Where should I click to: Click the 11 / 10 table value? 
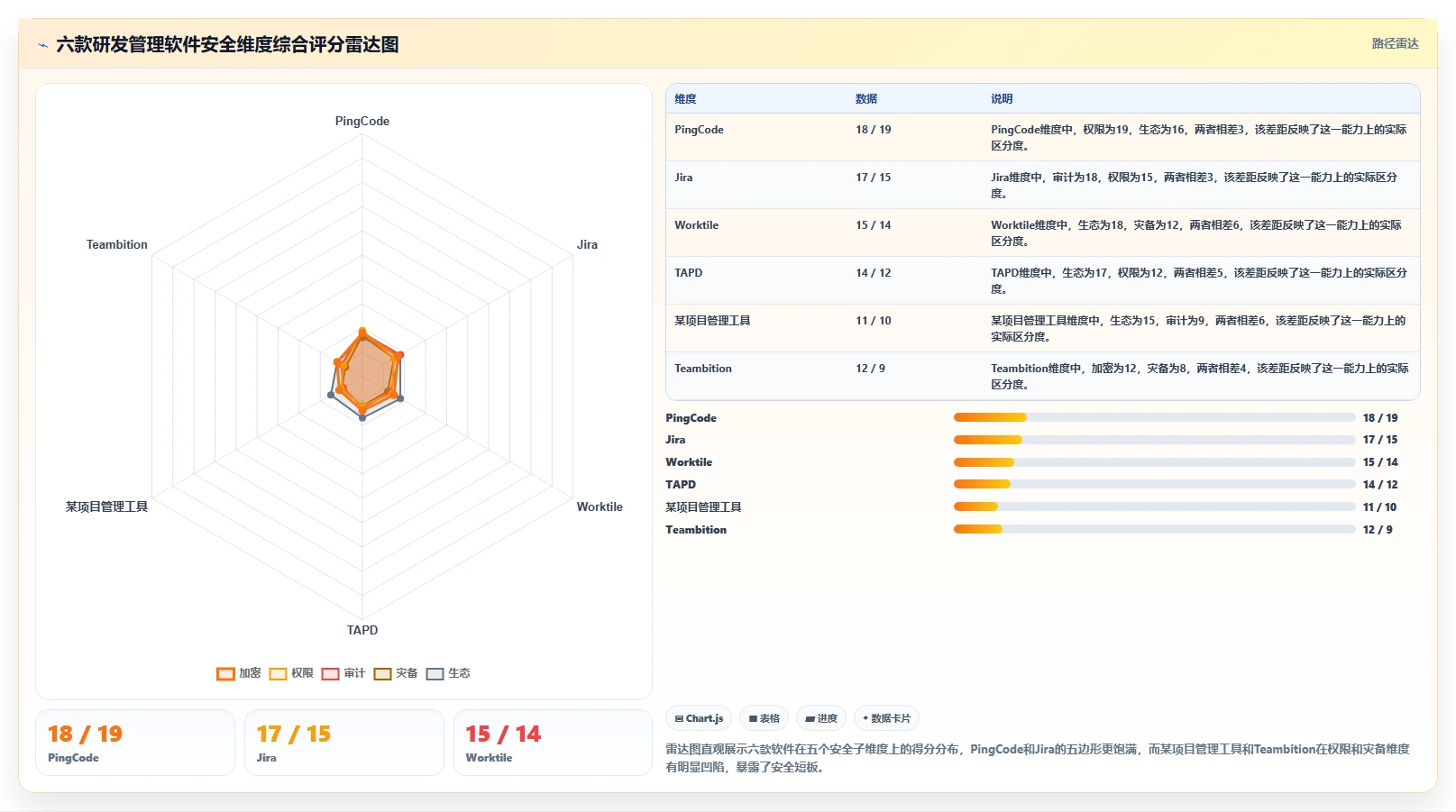coord(874,321)
